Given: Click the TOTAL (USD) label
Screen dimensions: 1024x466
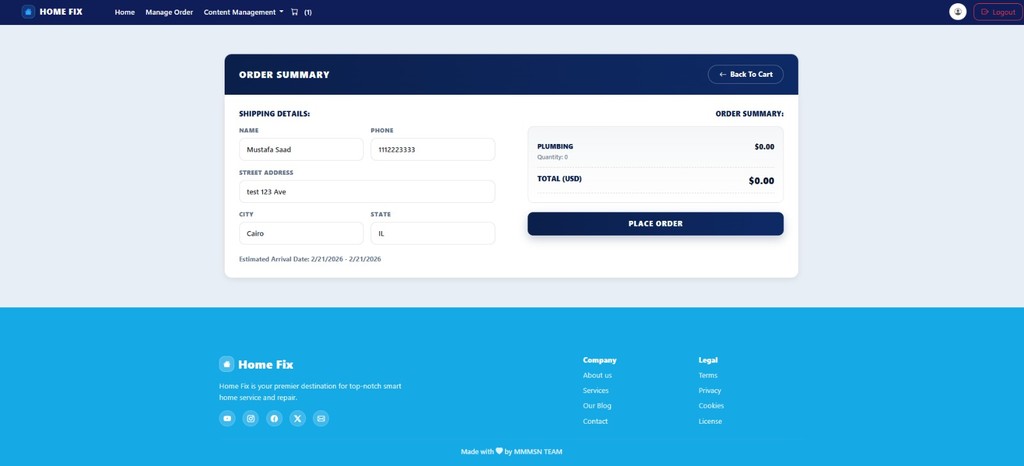Looking at the screenshot, I should pyautogui.click(x=559, y=178).
